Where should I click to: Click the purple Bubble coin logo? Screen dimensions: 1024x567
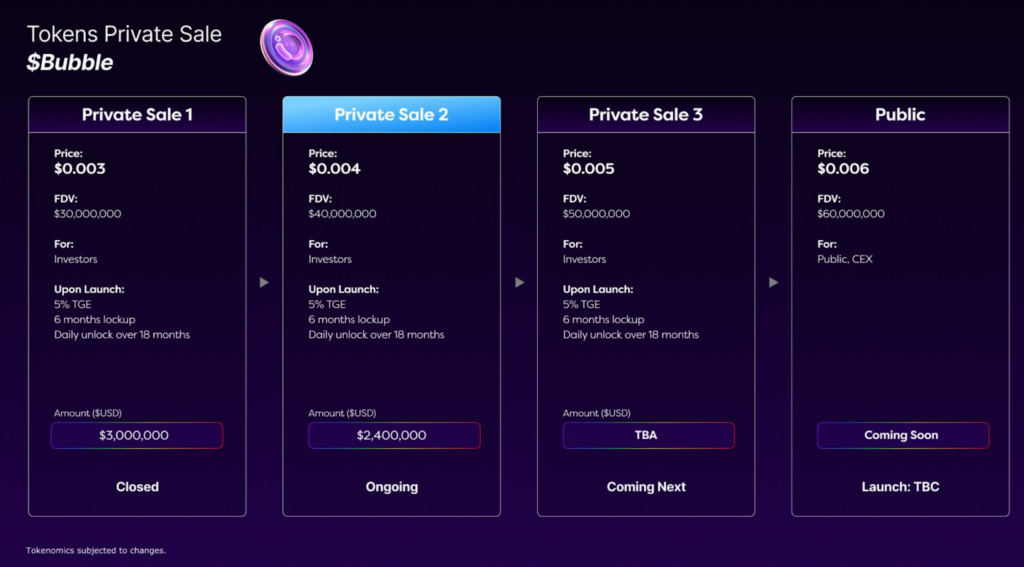287,47
